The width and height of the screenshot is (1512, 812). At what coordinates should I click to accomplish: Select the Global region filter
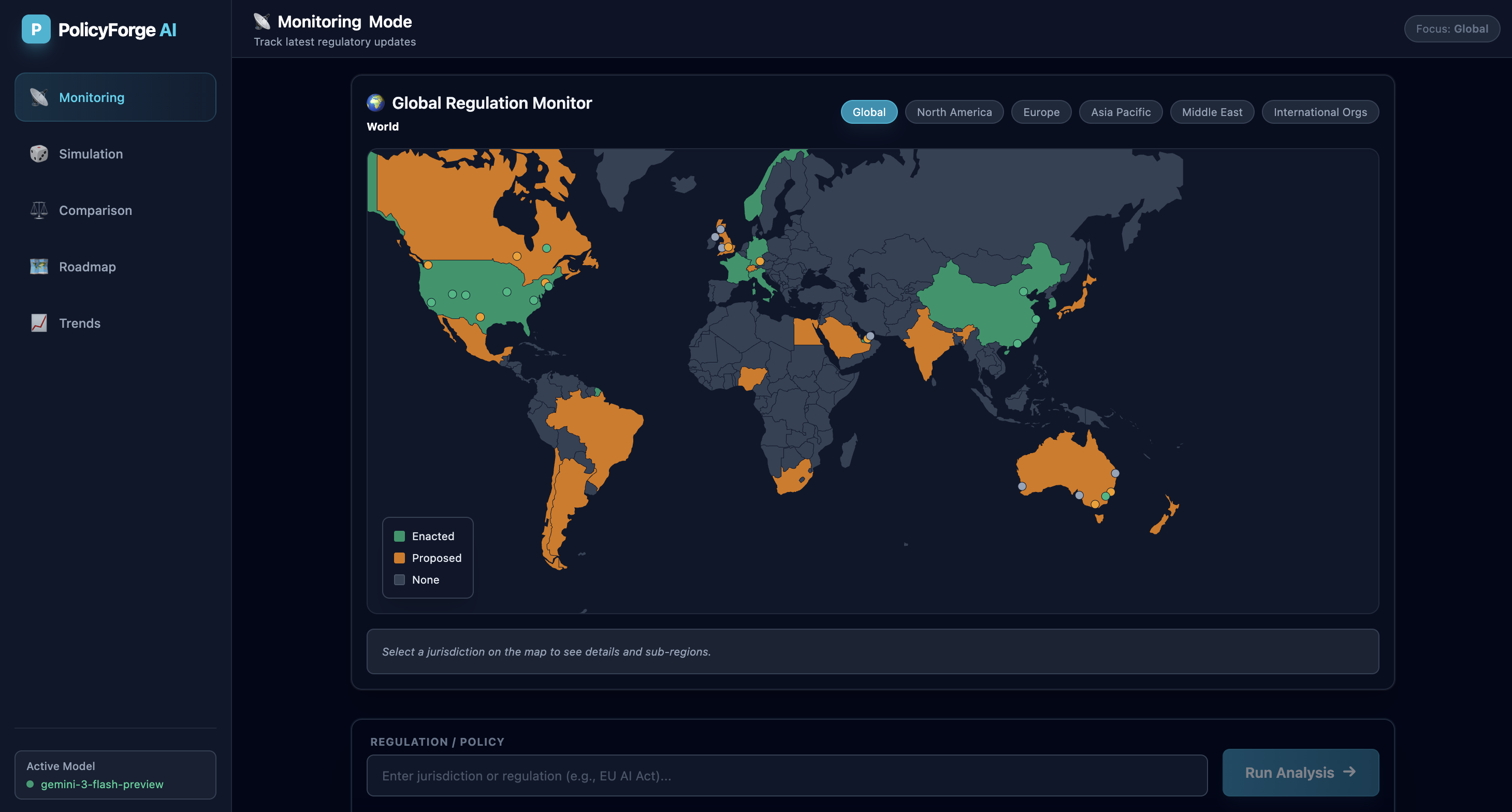tap(869, 112)
